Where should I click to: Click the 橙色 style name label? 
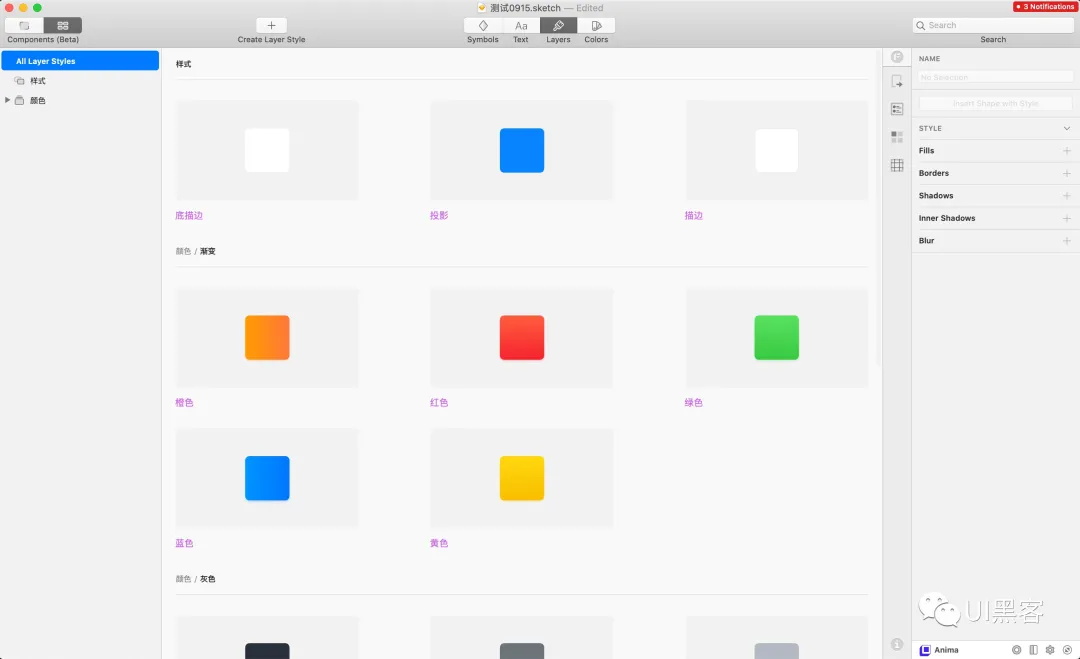tap(185, 403)
